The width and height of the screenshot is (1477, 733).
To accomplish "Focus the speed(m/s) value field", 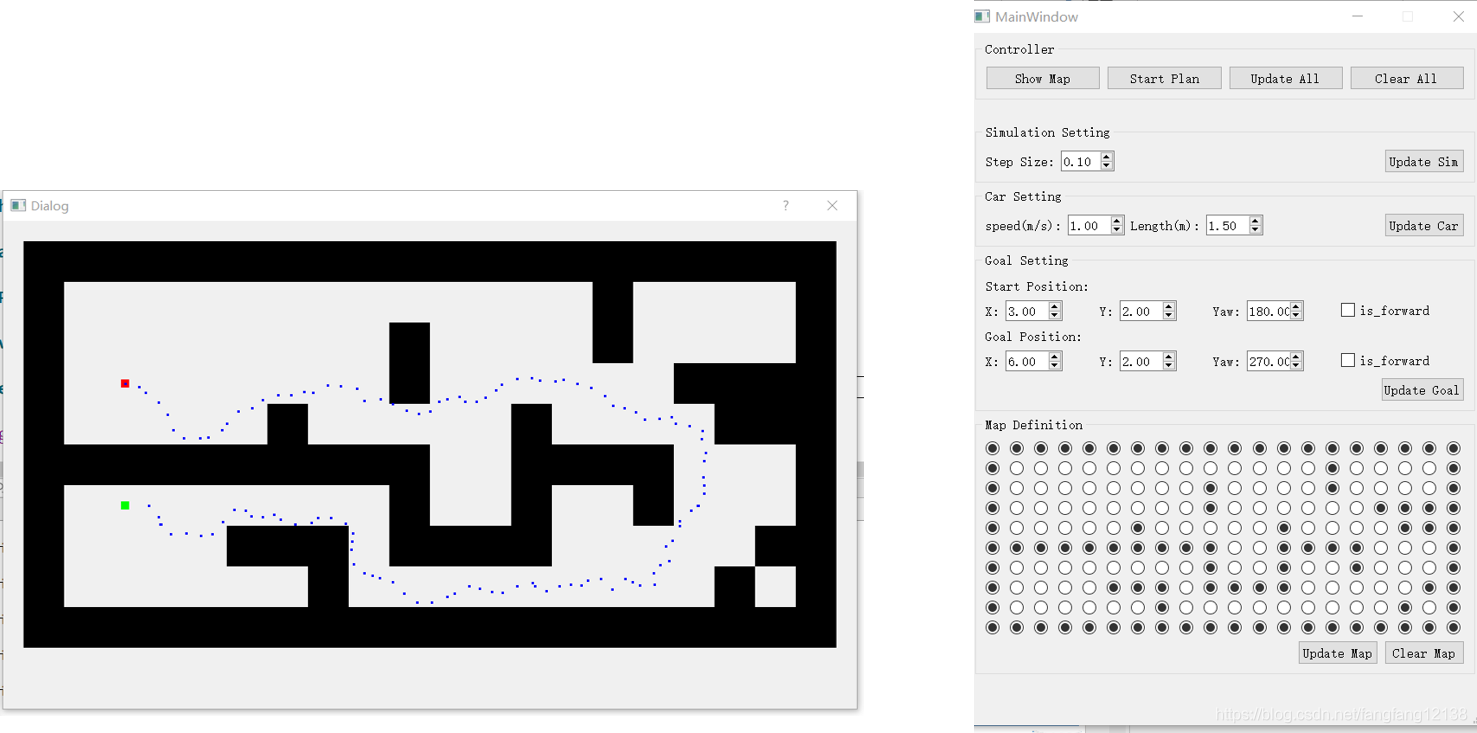I will (1089, 225).
